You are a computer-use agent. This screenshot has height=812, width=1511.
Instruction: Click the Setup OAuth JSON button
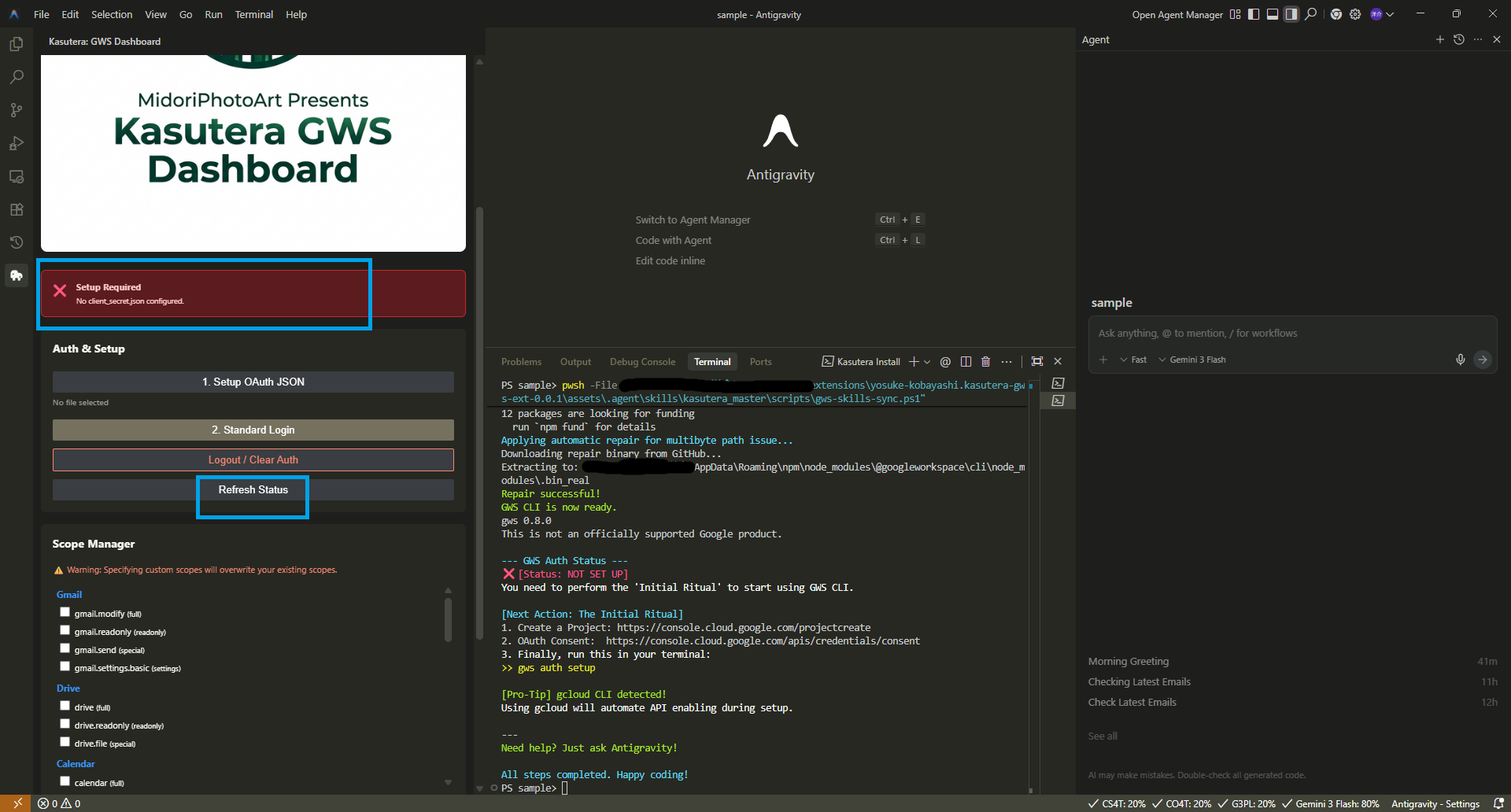[x=253, y=382]
